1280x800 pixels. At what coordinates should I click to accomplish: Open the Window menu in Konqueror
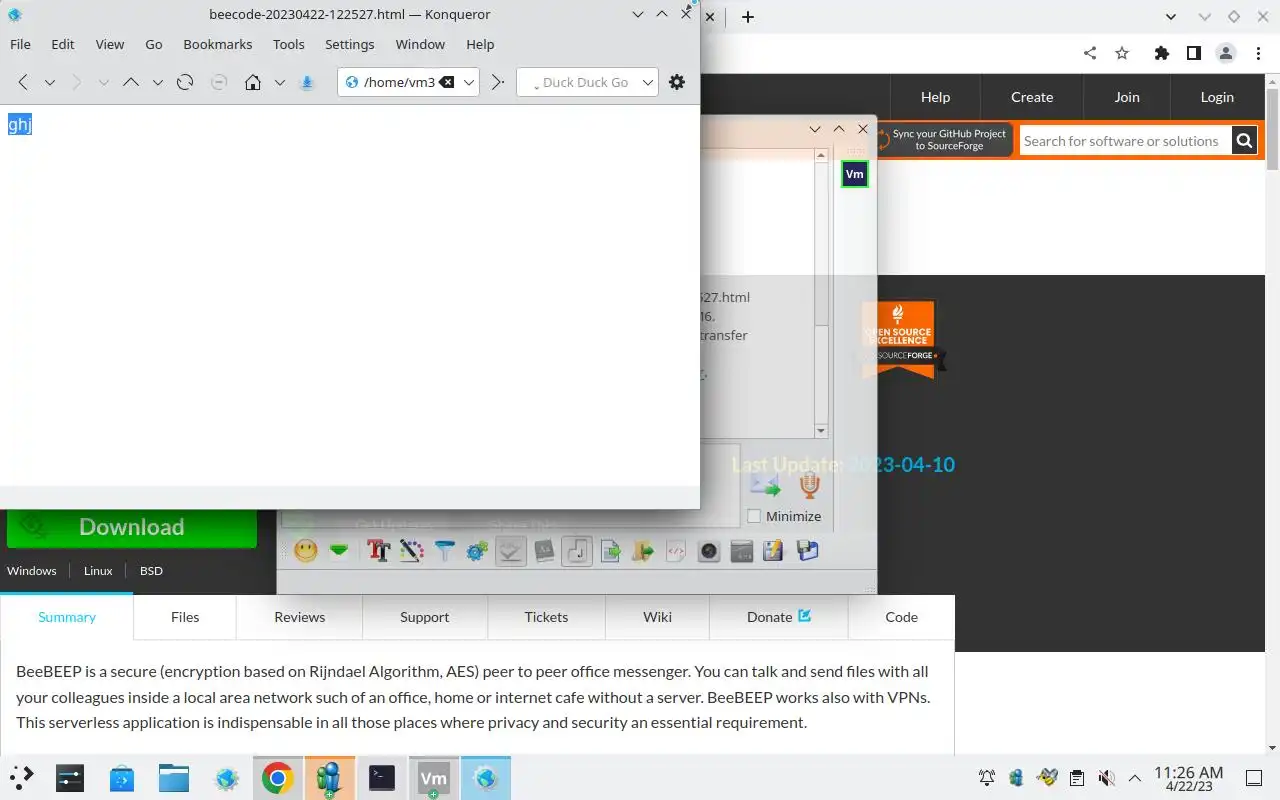pos(420,44)
